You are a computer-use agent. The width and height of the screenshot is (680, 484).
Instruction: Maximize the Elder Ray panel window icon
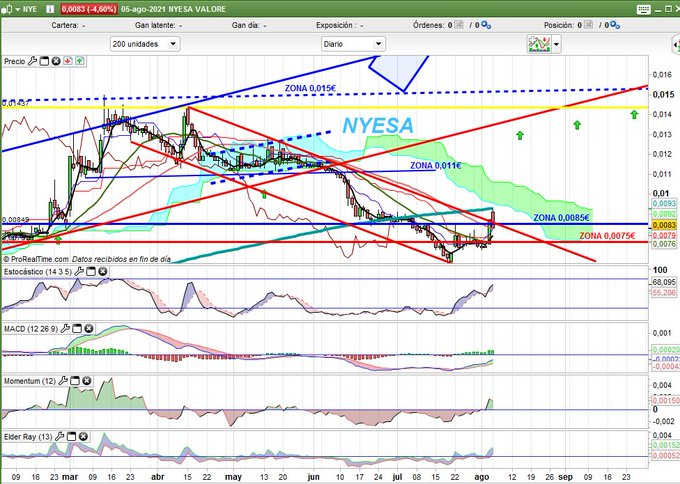71,436
